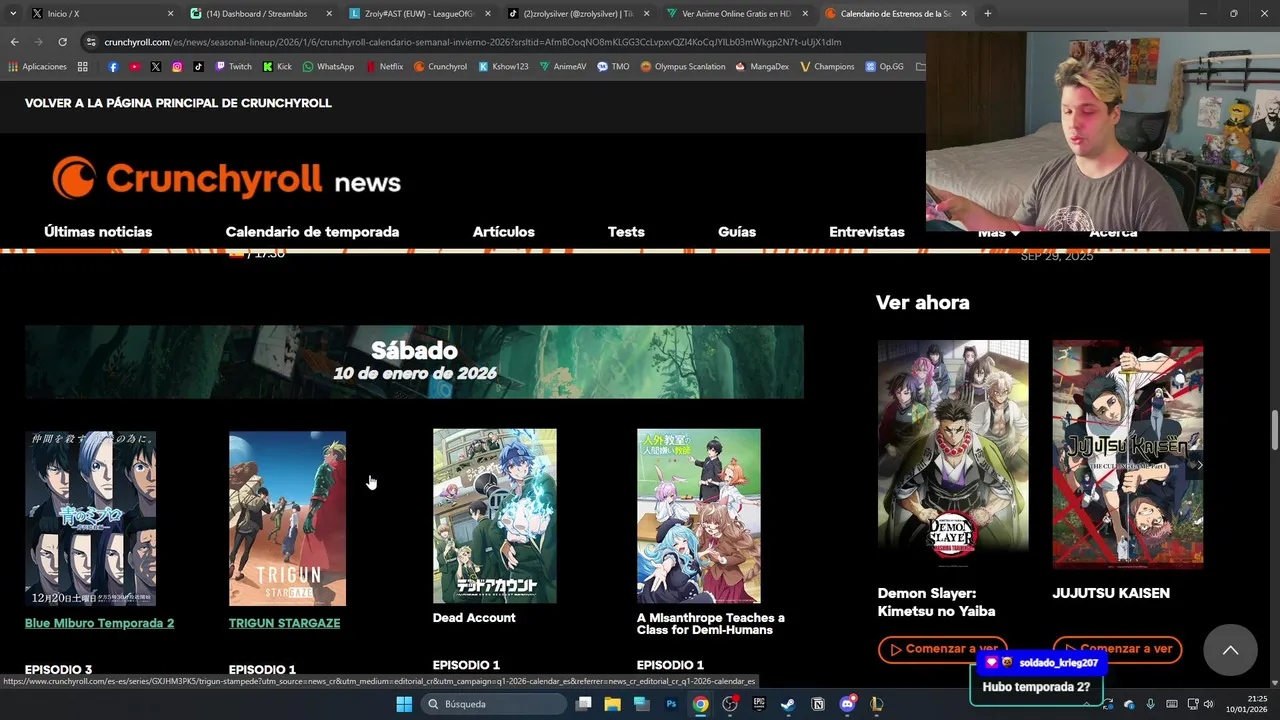
Task: Click Comenzar a ver under Demon Slayer
Action: 942,649
